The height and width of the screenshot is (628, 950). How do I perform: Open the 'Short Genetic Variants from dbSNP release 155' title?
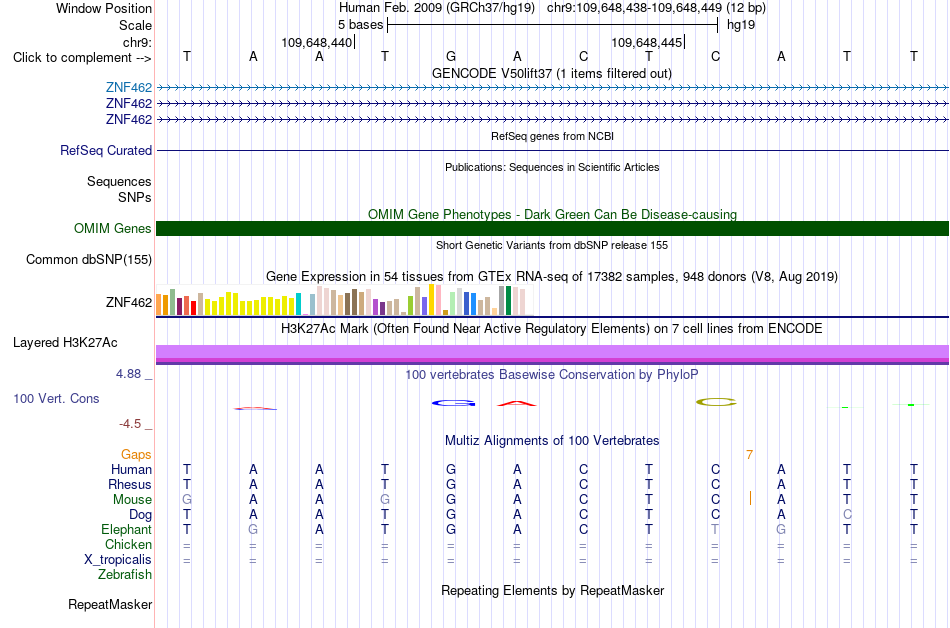click(x=552, y=245)
